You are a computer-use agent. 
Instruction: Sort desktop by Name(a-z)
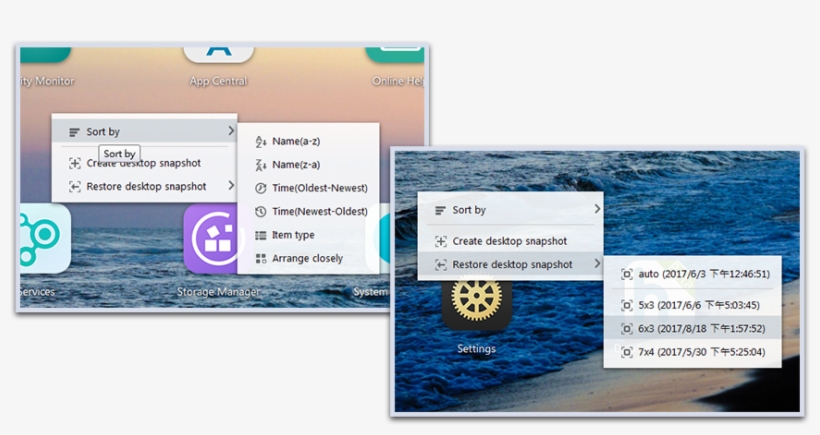click(309, 141)
